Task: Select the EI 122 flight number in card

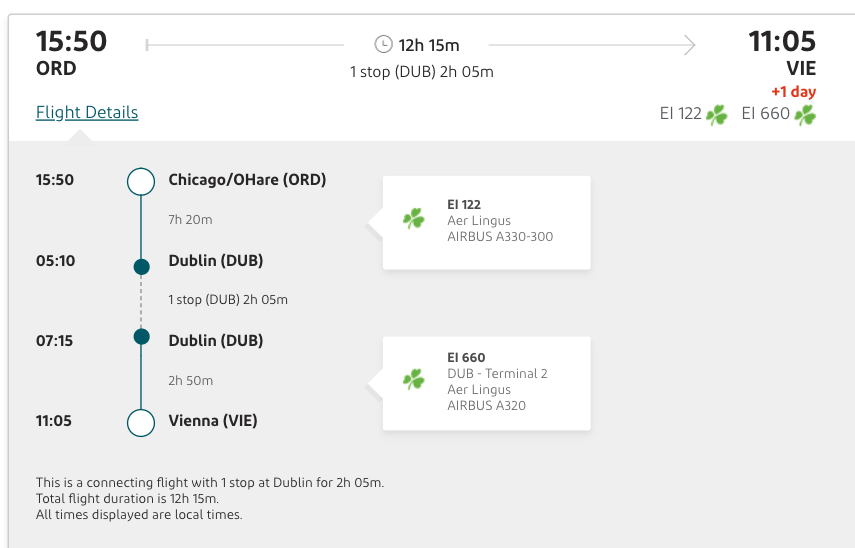Action: click(463, 204)
